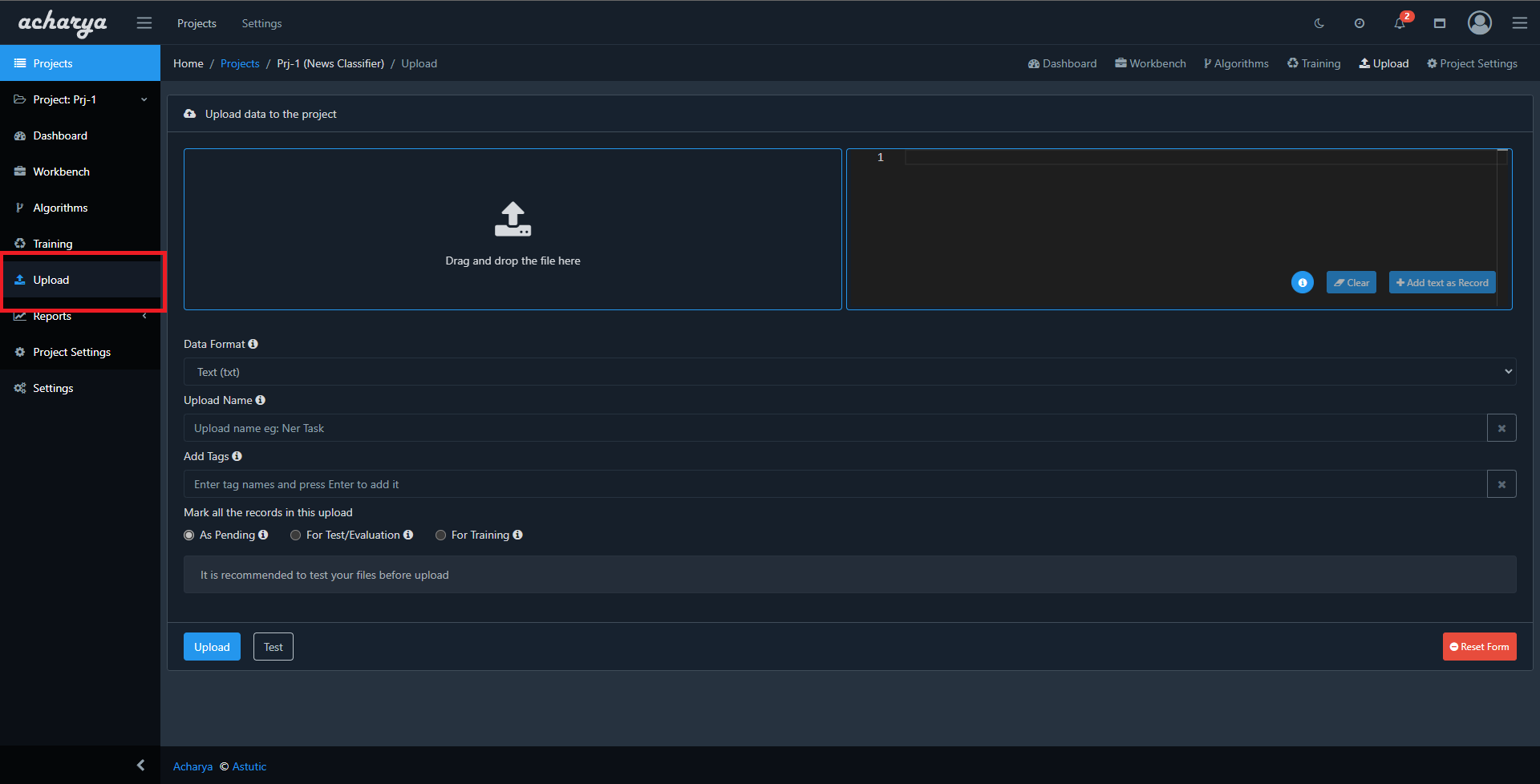This screenshot has width=1540, height=784.
Task: Select the As Pending radio button
Action: pos(188,535)
